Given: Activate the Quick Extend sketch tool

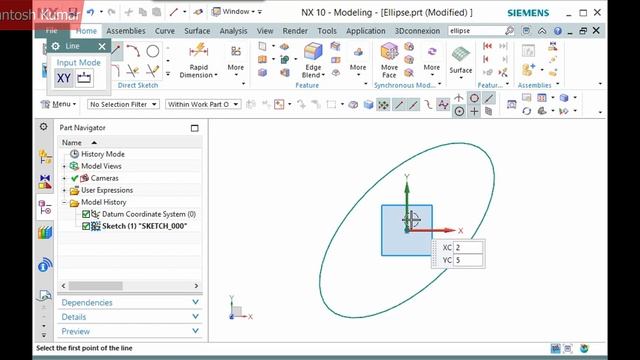Looking at the screenshot, I should coord(153,71).
